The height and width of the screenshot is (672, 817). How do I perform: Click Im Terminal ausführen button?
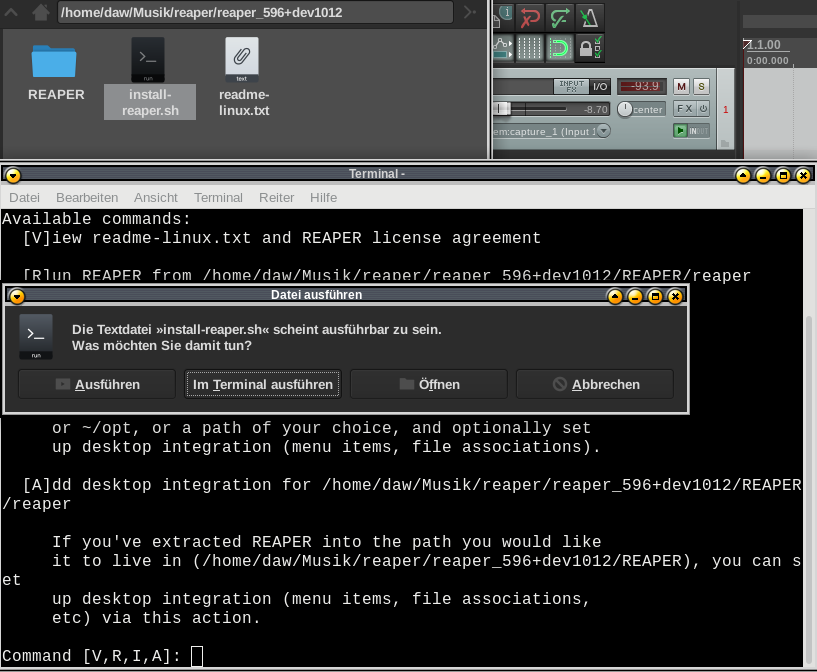pyautogui.click(x=263, y=384)
